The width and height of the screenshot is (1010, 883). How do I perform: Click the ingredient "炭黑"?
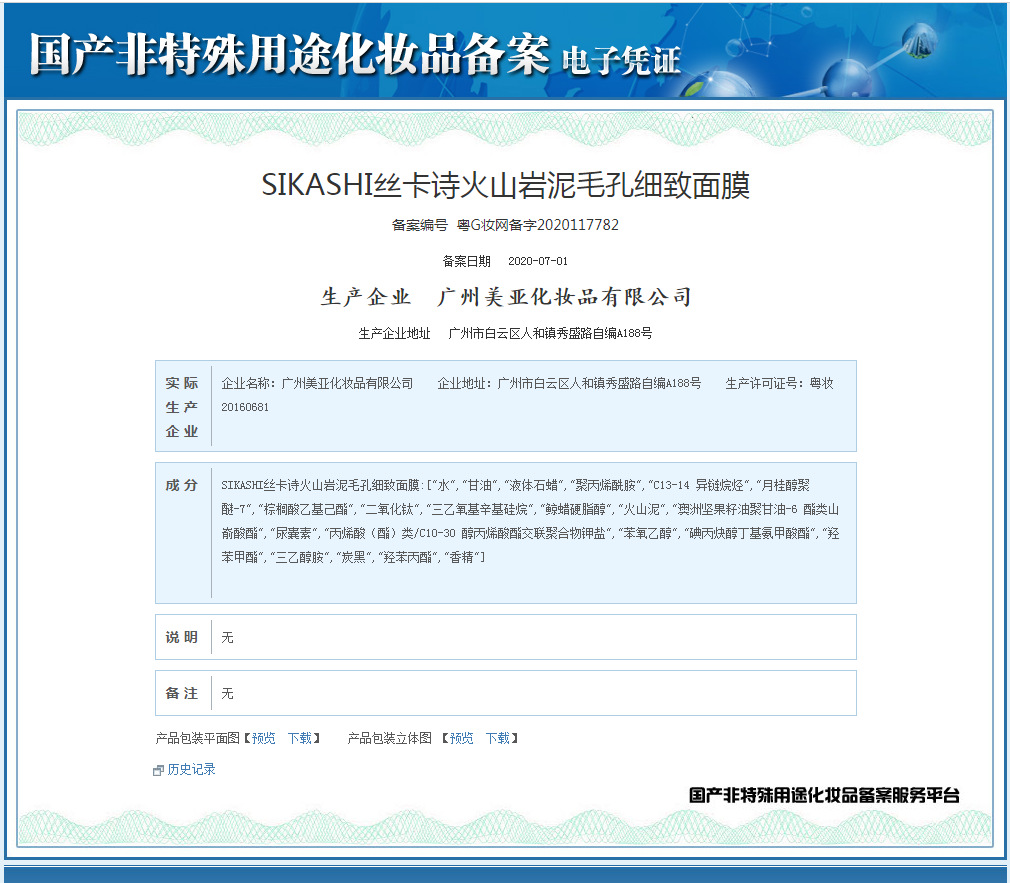354,557
